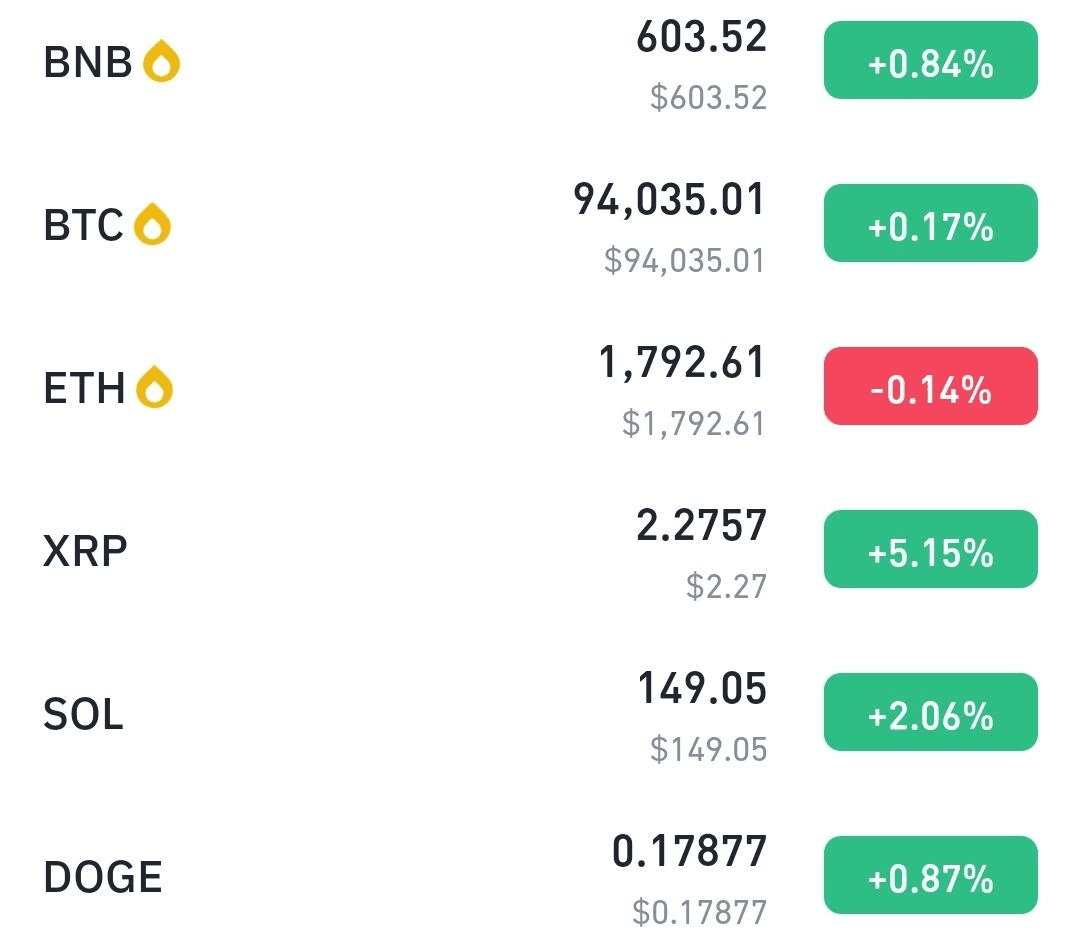This screenshot has width=1080, height=940.
Task: Select the DOGE price 0.17877
Action: click(x=689, y=851)
